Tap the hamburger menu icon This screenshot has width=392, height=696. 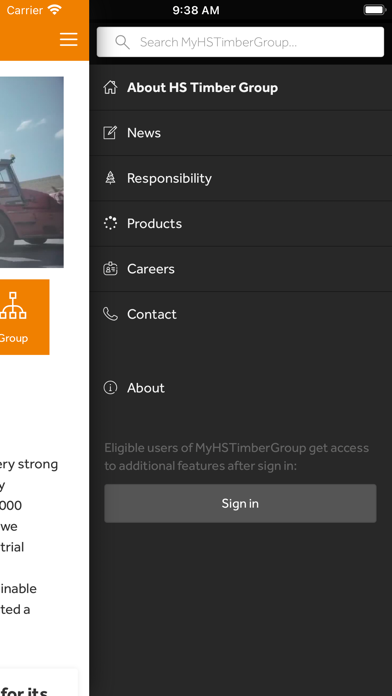(69, 40)
